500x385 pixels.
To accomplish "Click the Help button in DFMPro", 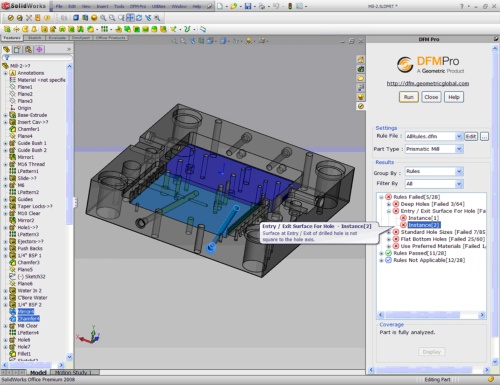I will click(454, 97).
